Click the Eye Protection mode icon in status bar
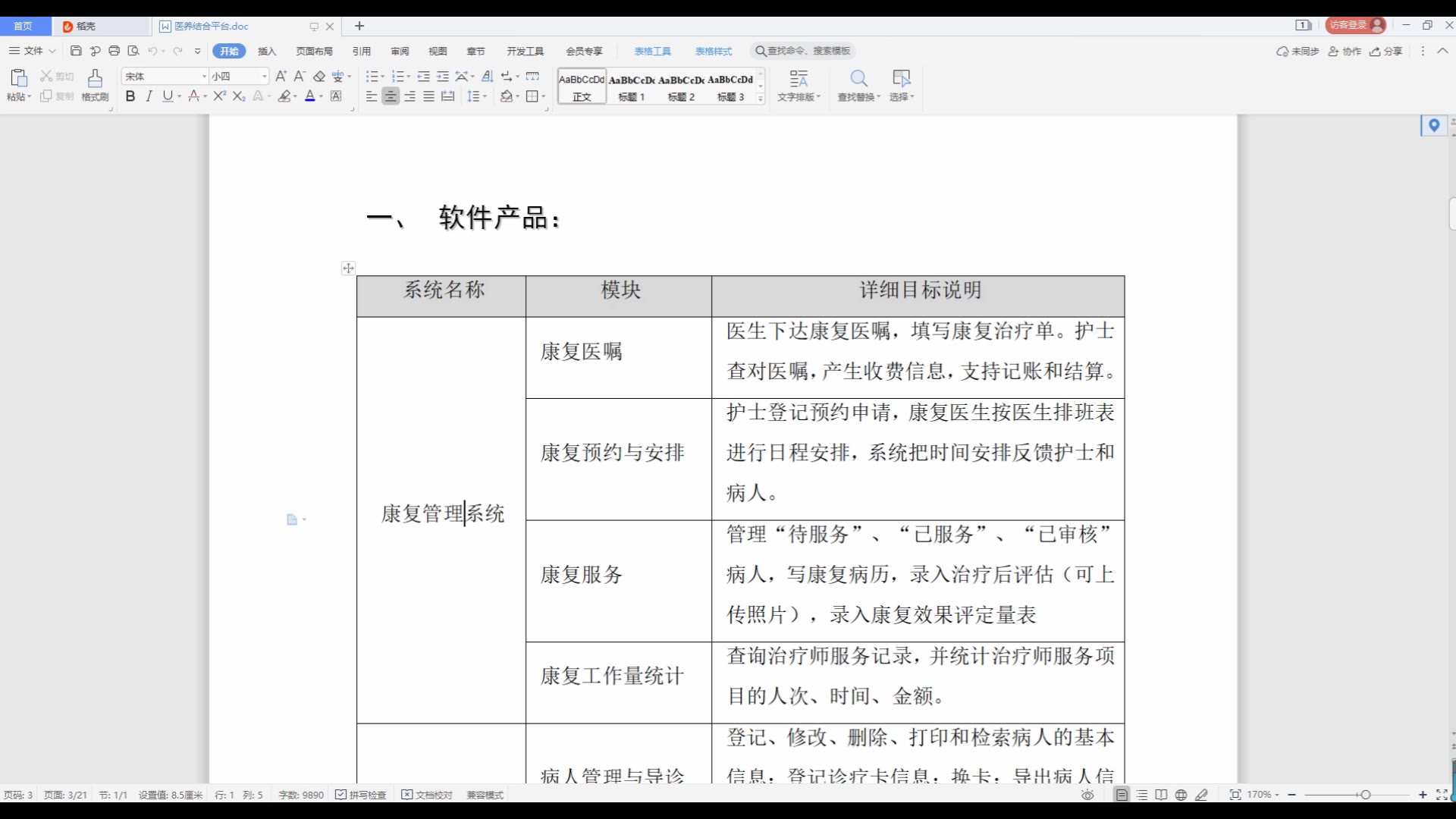The width and height of the screenshot is (1456, 819). click(x=1087, y=795)
